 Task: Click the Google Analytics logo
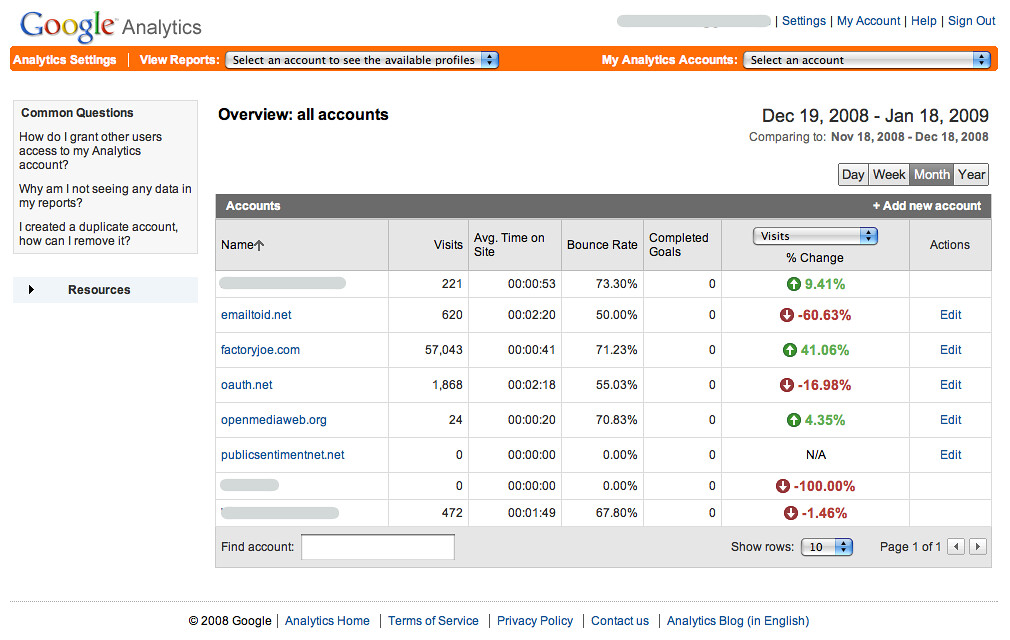pos(110,26)
